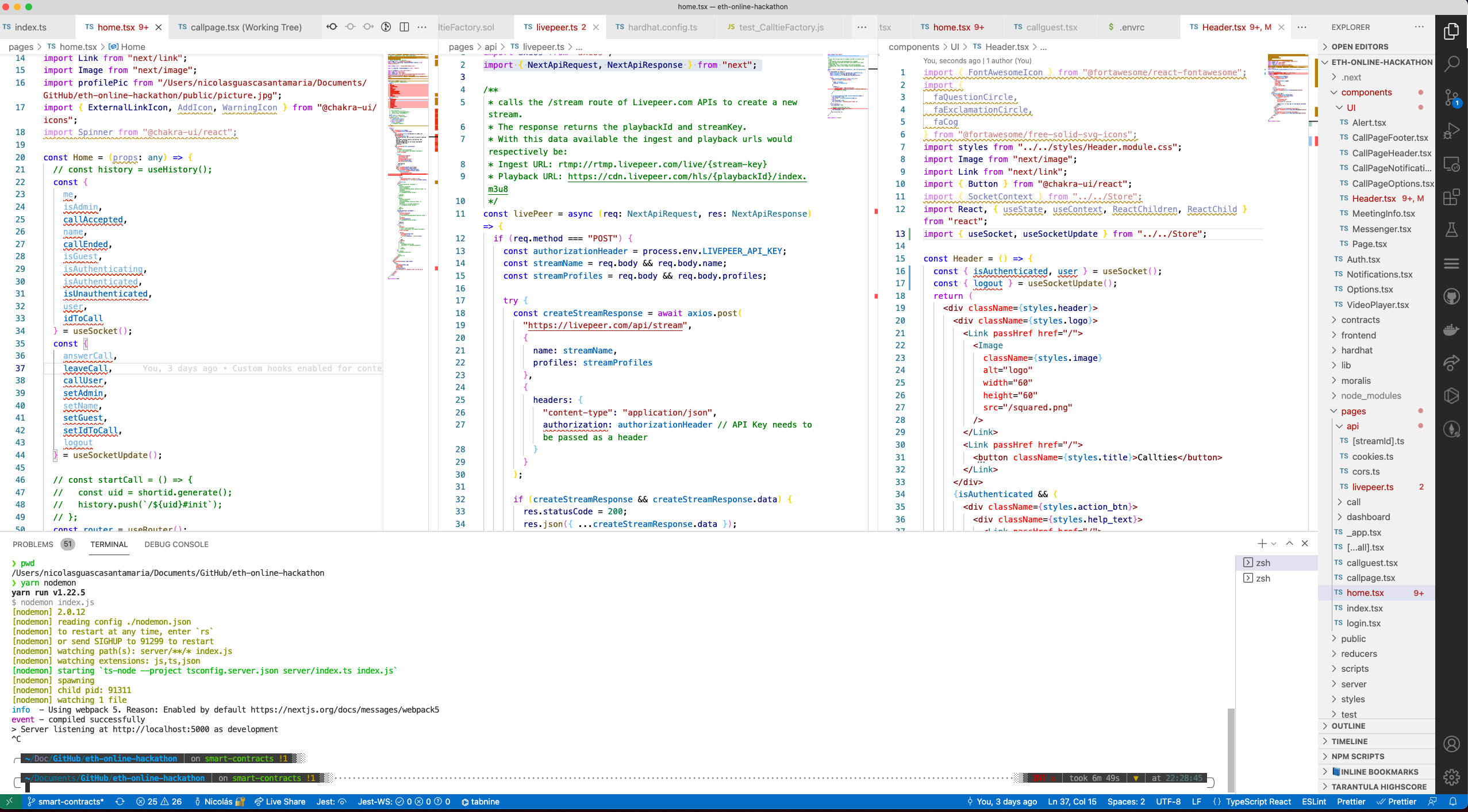The width and height of the screenshot is (1468, 812).
Task: Close the livepeer.ts editor tab
Action: (596, 27)
